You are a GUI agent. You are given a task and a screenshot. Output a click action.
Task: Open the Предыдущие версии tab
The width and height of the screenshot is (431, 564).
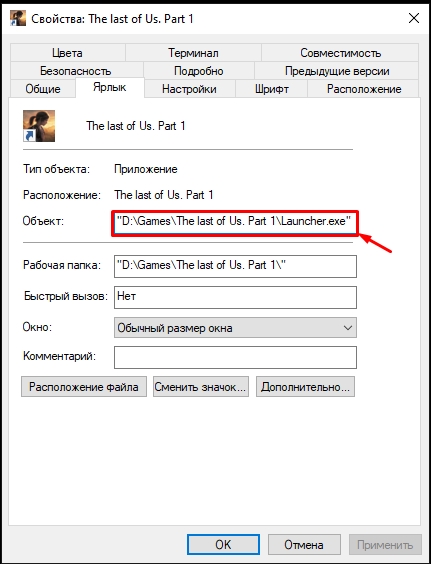(x=337, y=70)
